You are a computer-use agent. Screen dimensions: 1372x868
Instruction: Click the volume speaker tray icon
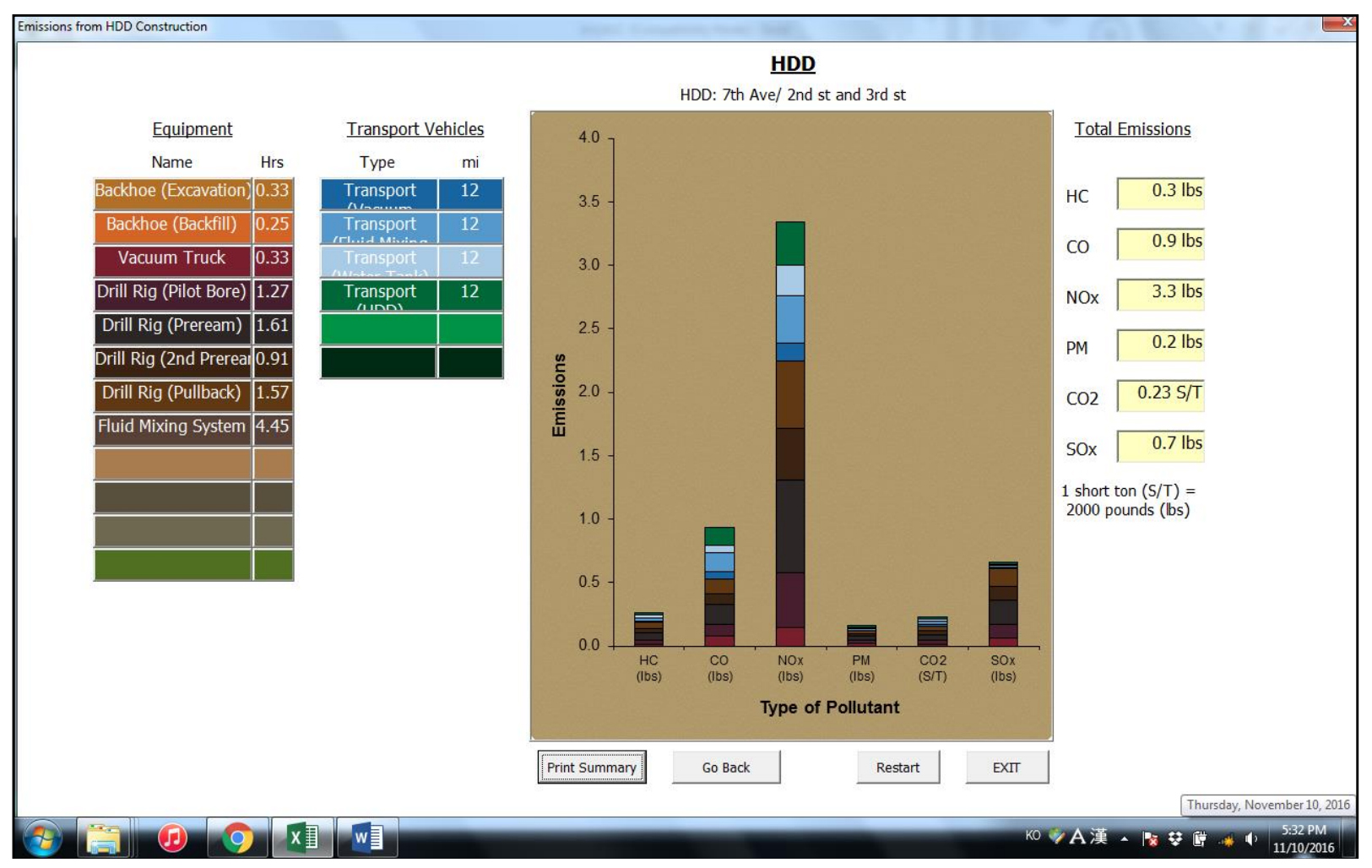pos(1250,838)
